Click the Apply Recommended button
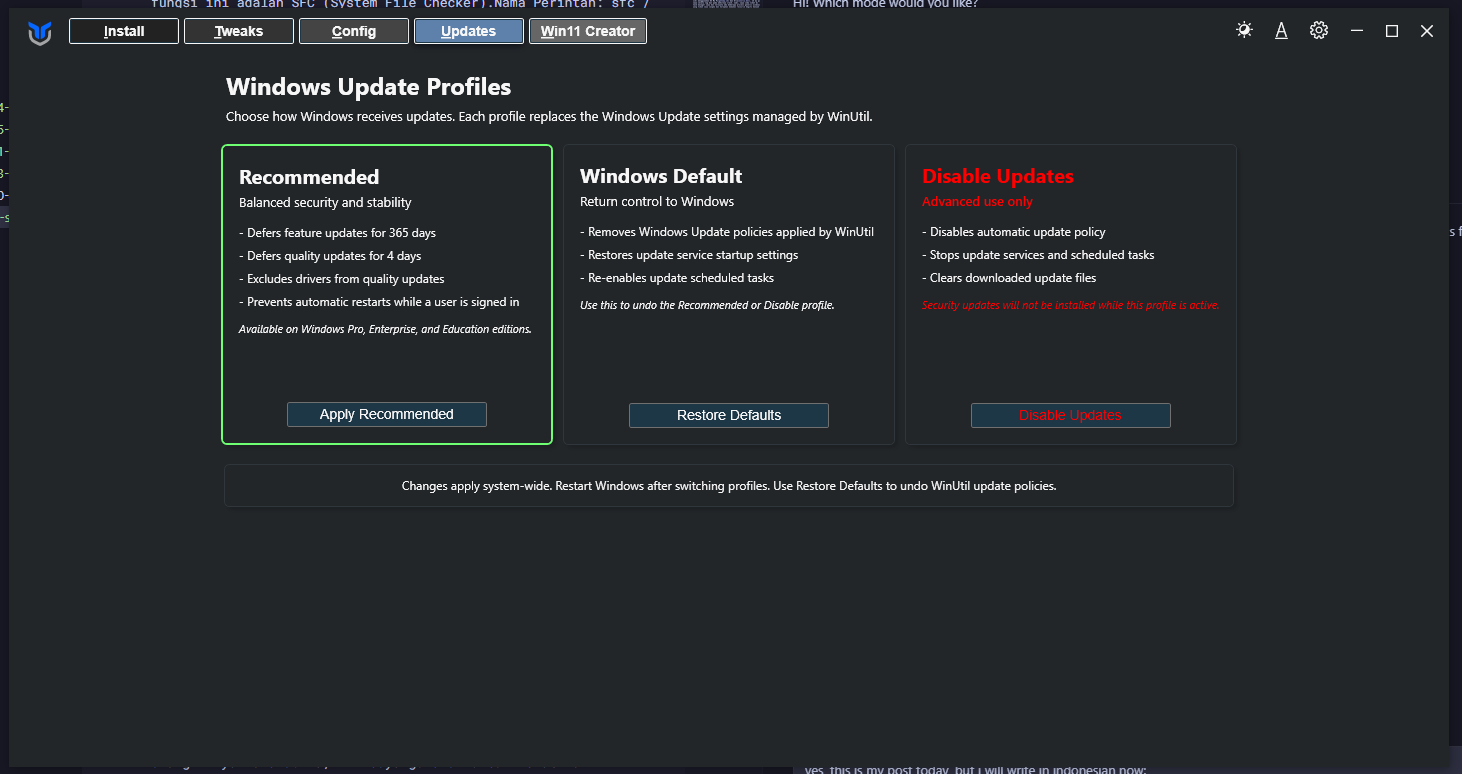Screen dimensions: 1462x774 tap(387, 414)
